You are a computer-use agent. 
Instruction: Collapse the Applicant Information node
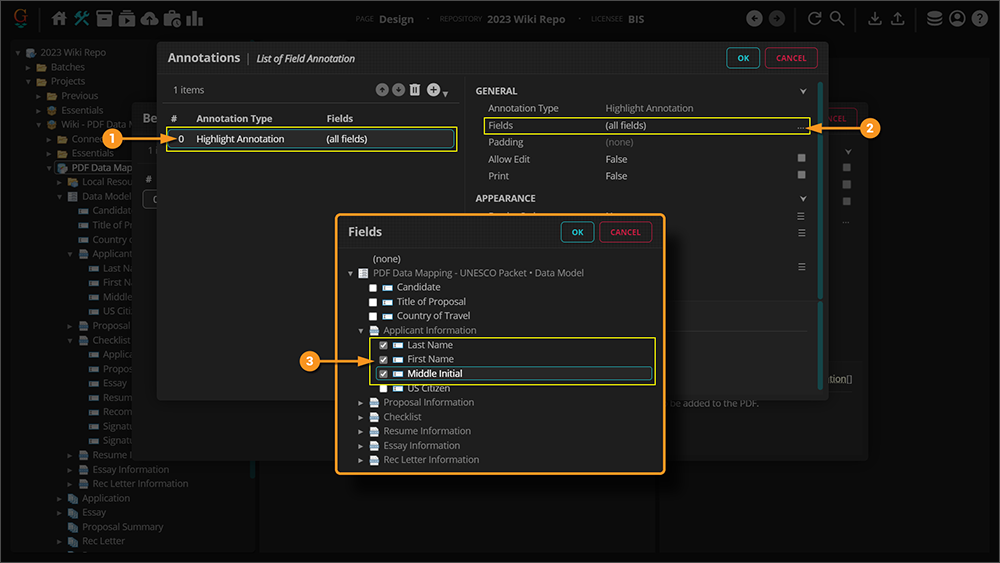362,331
